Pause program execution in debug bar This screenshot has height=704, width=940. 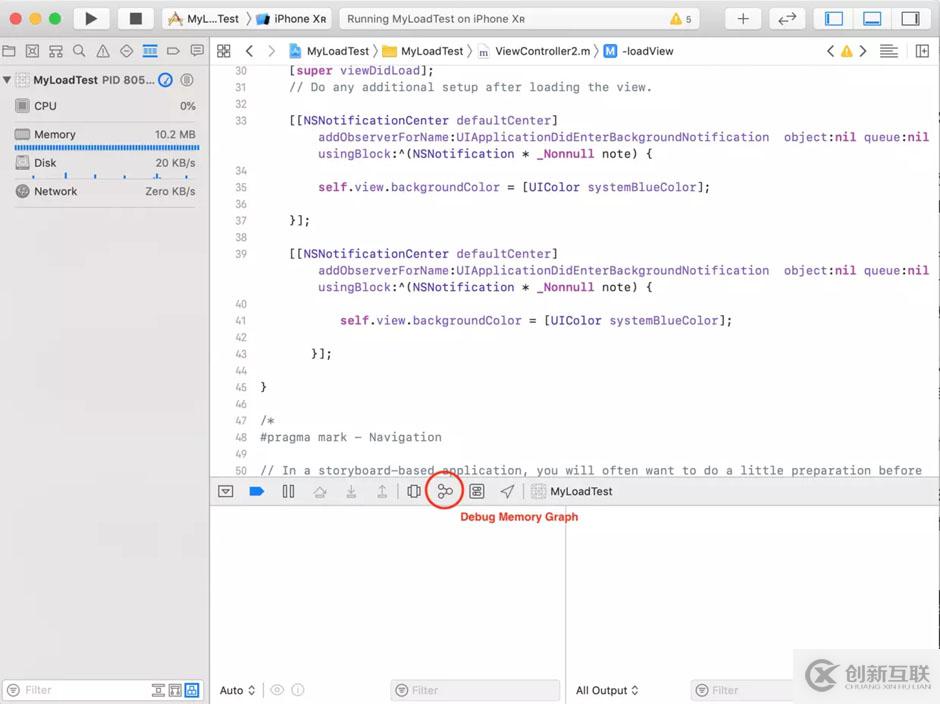(288, 491)
